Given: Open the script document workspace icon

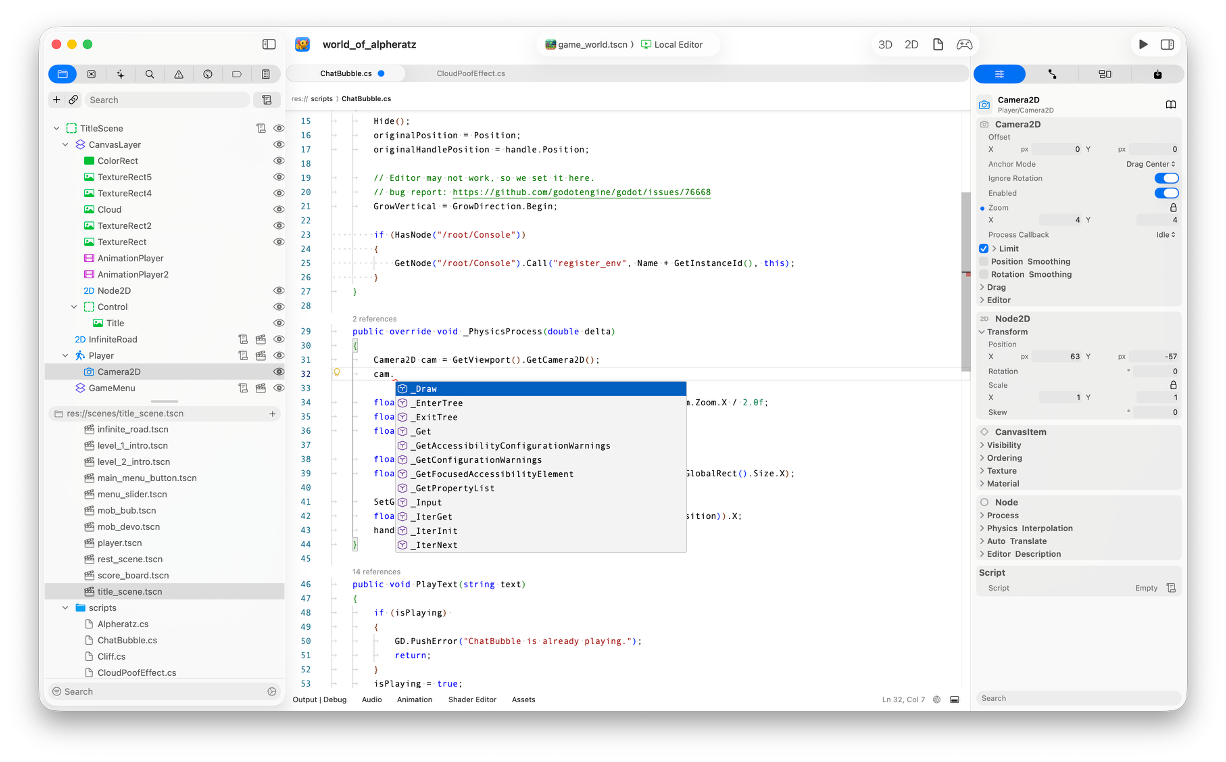Looking at the screenshot, I should click(938, 45).
